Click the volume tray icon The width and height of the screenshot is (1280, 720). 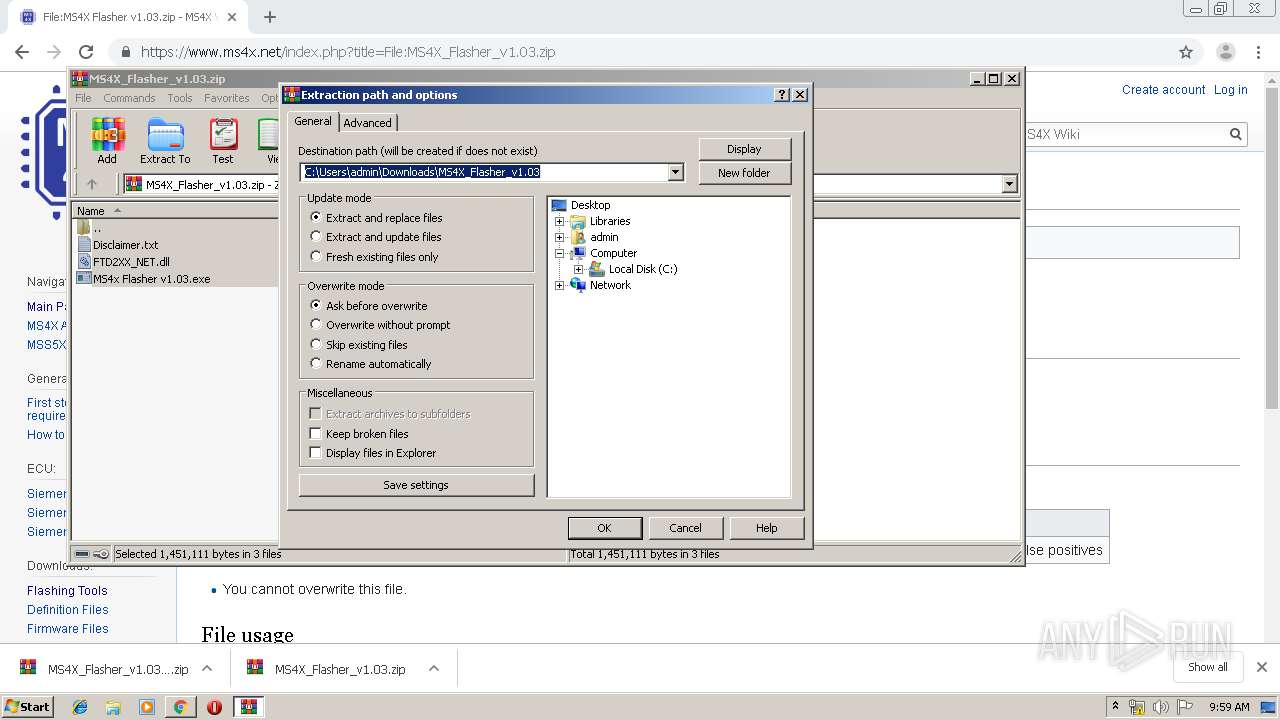[1160, 707]
